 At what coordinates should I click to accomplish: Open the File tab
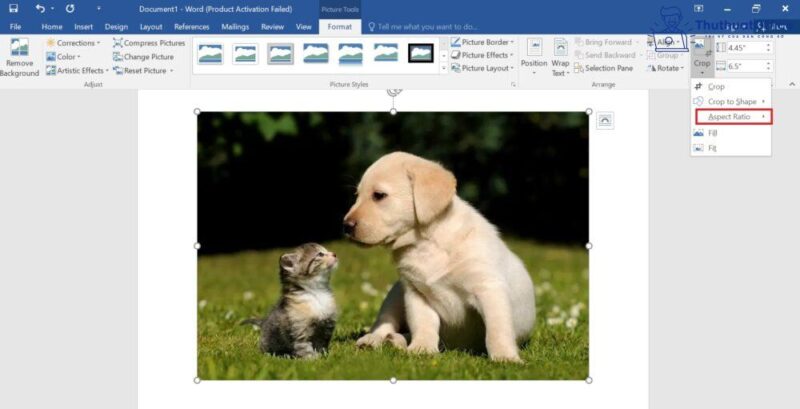[x=15, y=27]
